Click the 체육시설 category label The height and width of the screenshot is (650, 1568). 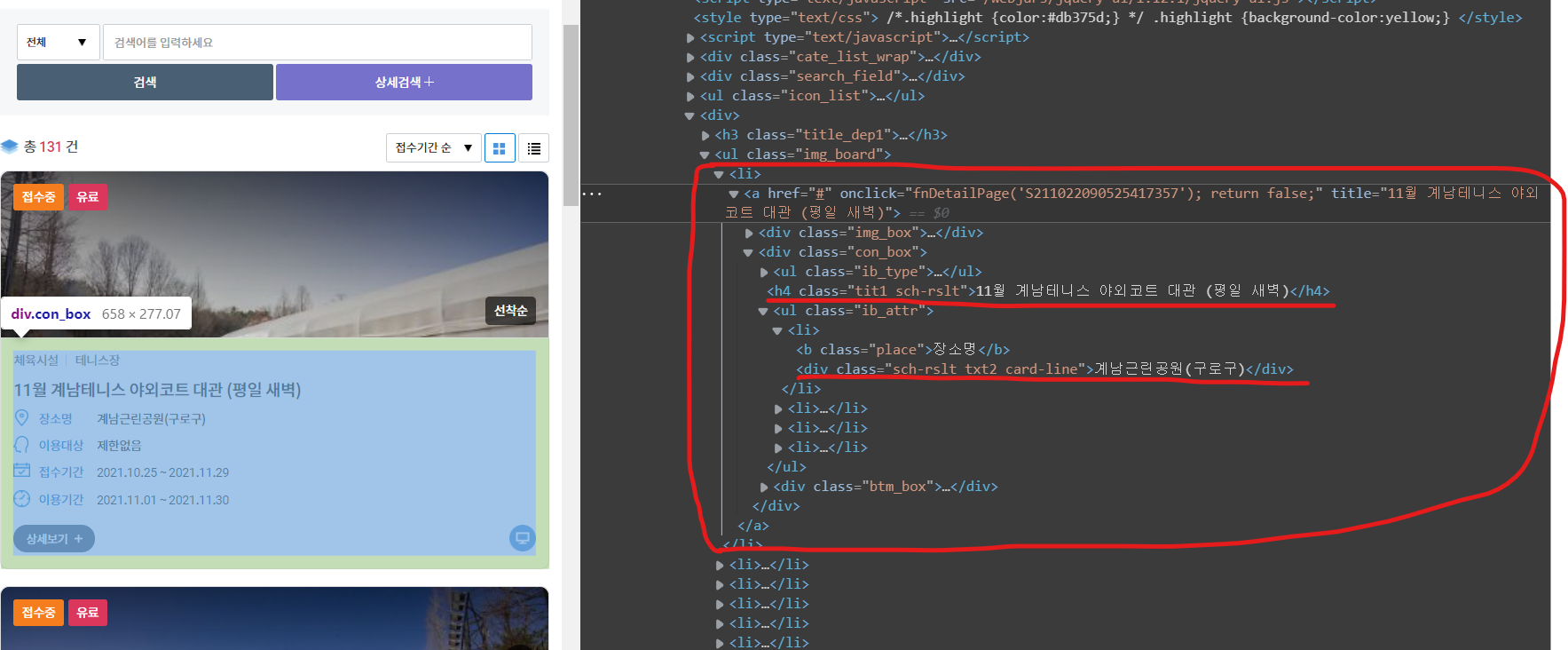pos(36,360)
